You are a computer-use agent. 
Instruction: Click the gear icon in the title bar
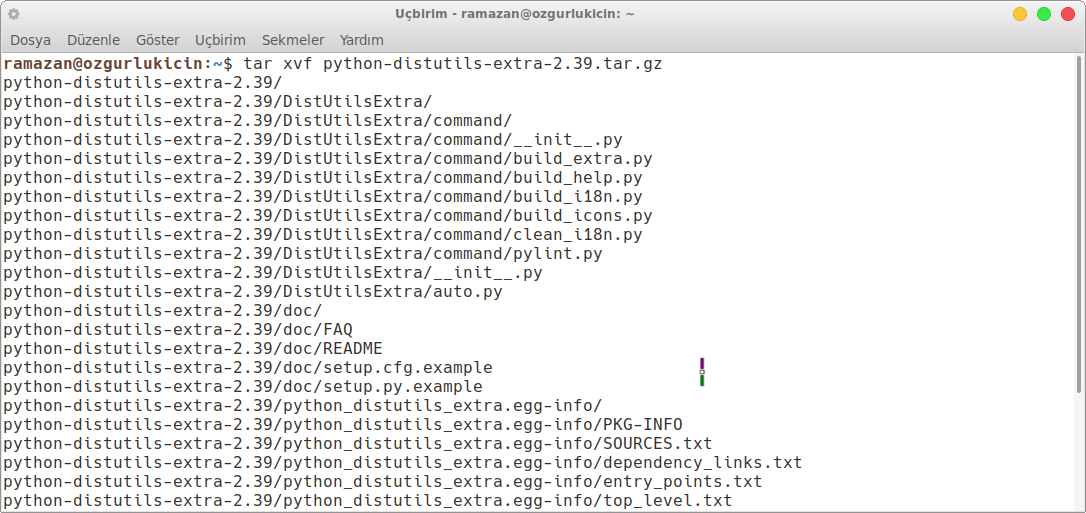point(14,14)
